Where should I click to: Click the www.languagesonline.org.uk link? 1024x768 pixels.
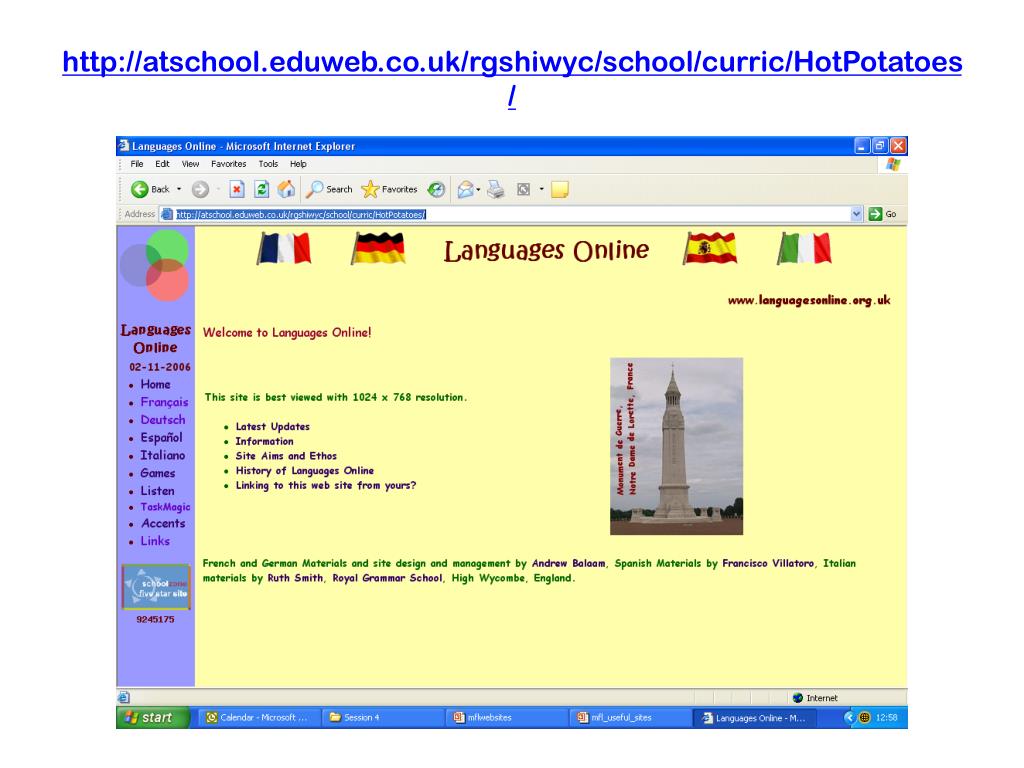click(x=809, y=300)
